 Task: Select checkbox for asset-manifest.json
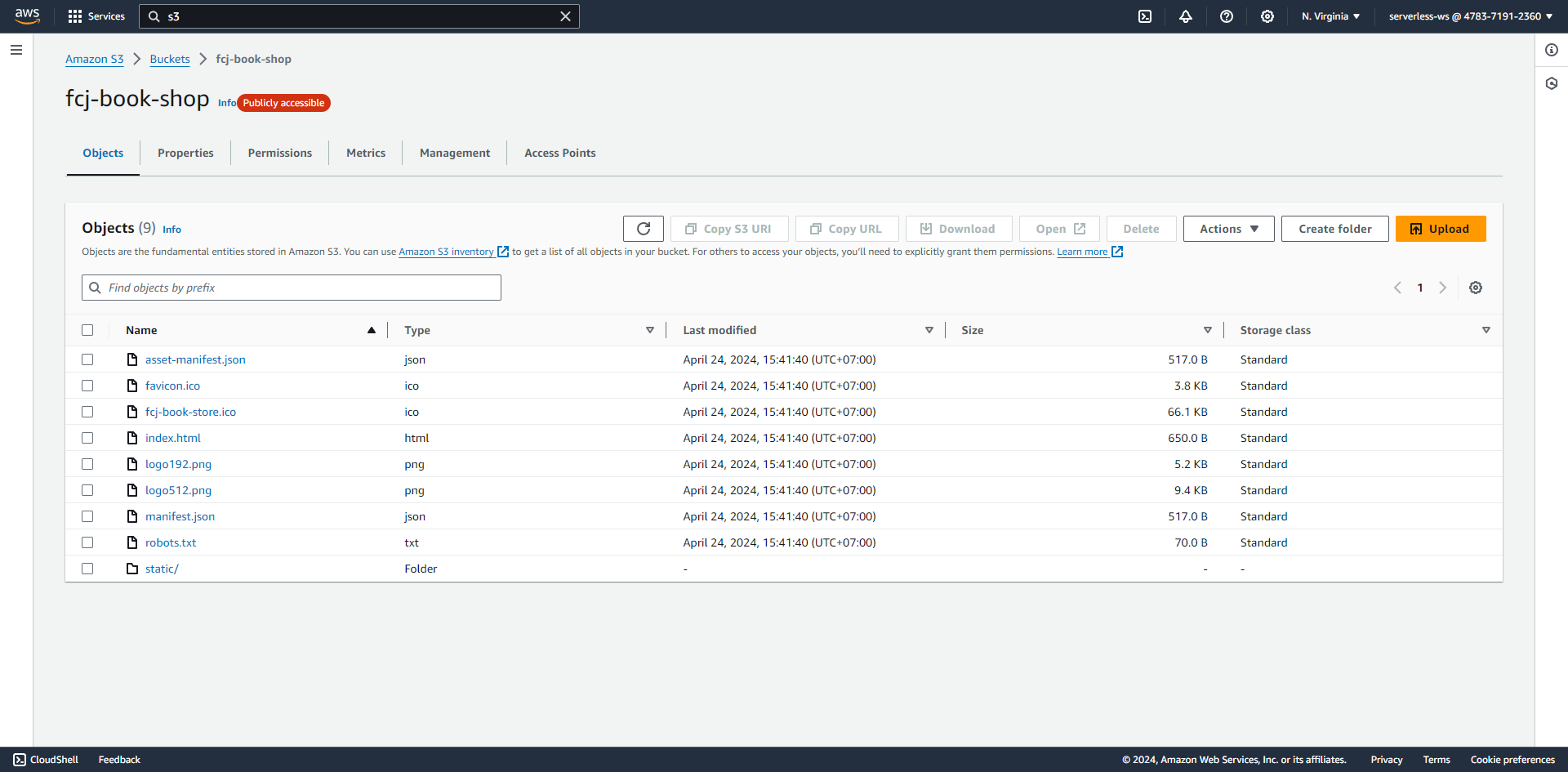coord(87,359)
